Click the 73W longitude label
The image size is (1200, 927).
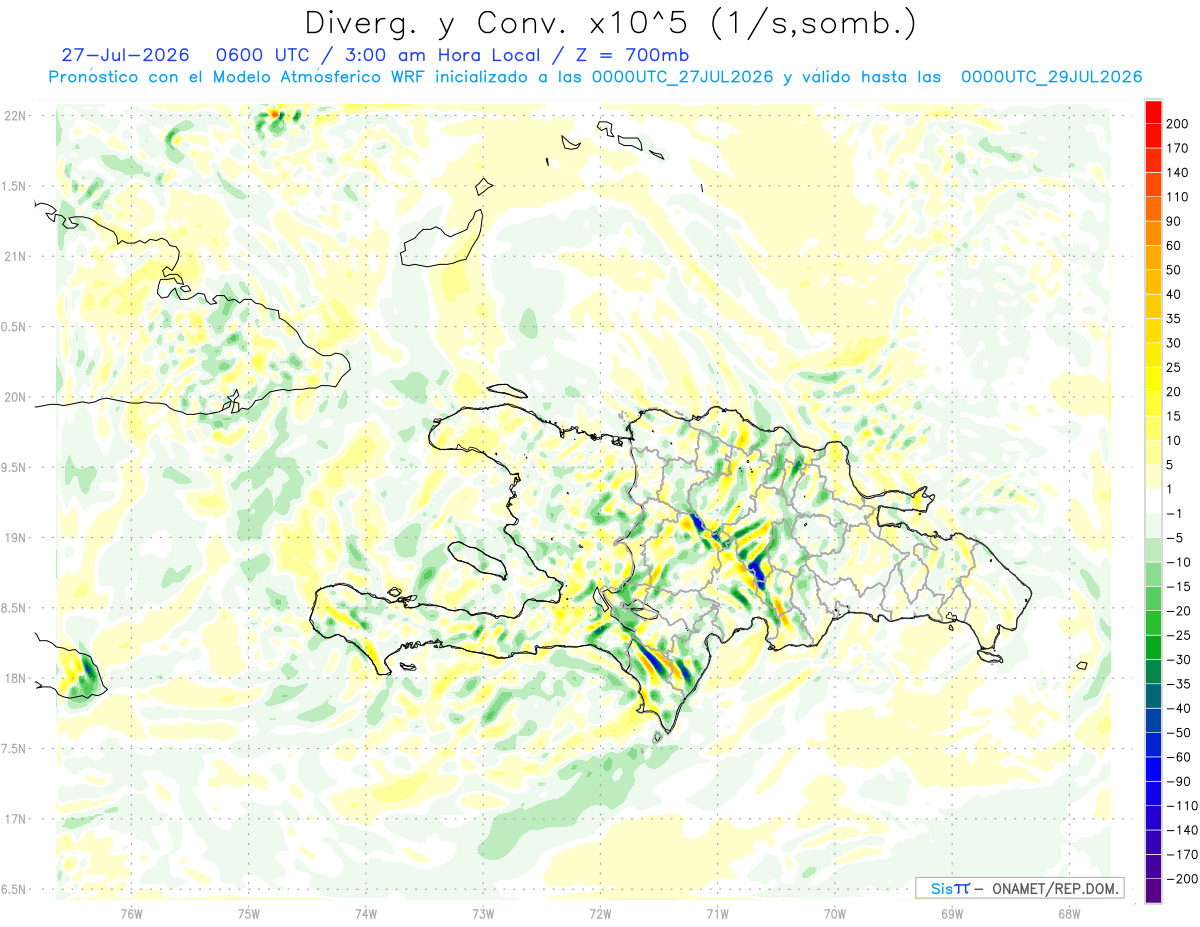coord(482,912)
